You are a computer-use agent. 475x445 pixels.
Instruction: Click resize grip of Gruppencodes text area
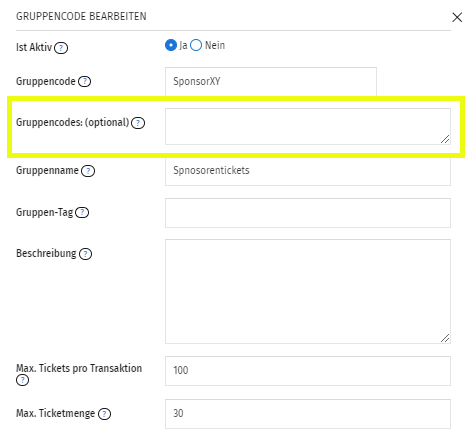[445, 139]
